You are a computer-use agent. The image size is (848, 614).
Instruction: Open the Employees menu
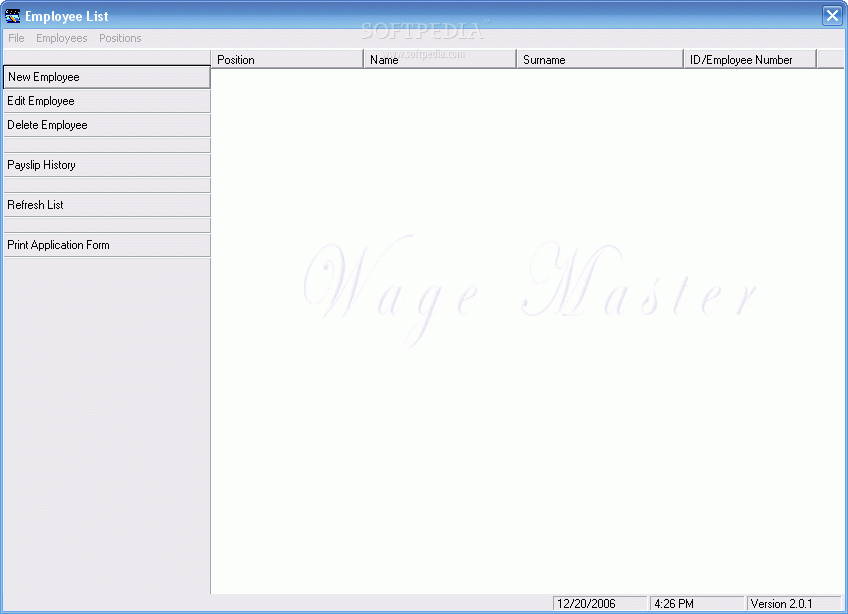[62, 38]
